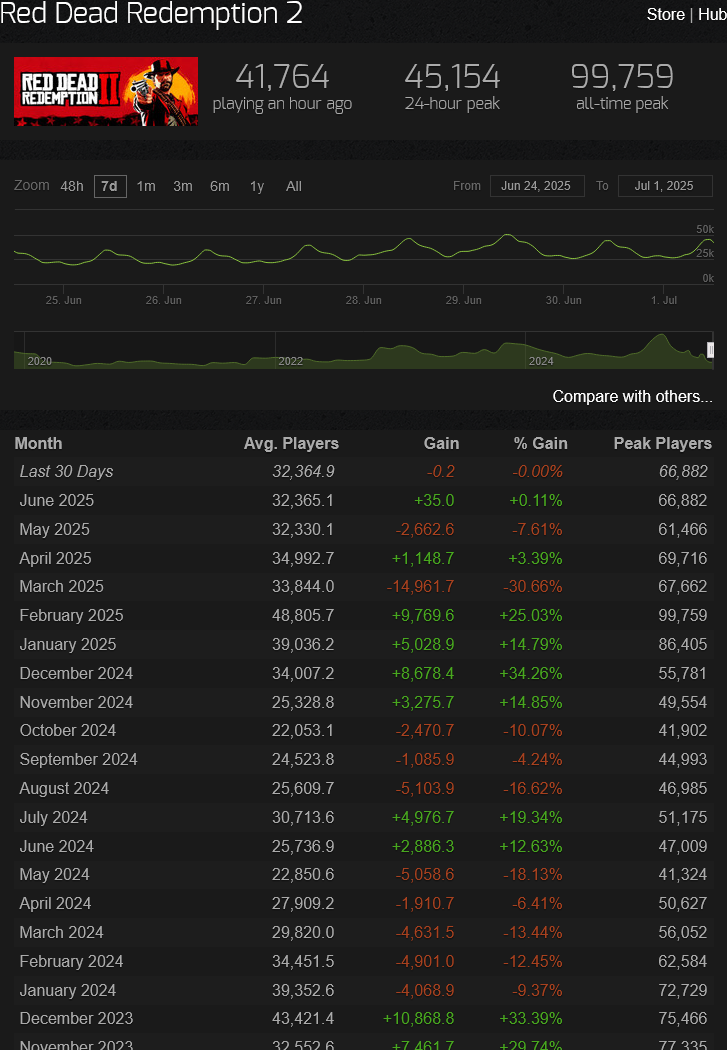Select the March 2025 row label
The width and height of the screenshot is (727, 1050).
click(x=62, y=586)
